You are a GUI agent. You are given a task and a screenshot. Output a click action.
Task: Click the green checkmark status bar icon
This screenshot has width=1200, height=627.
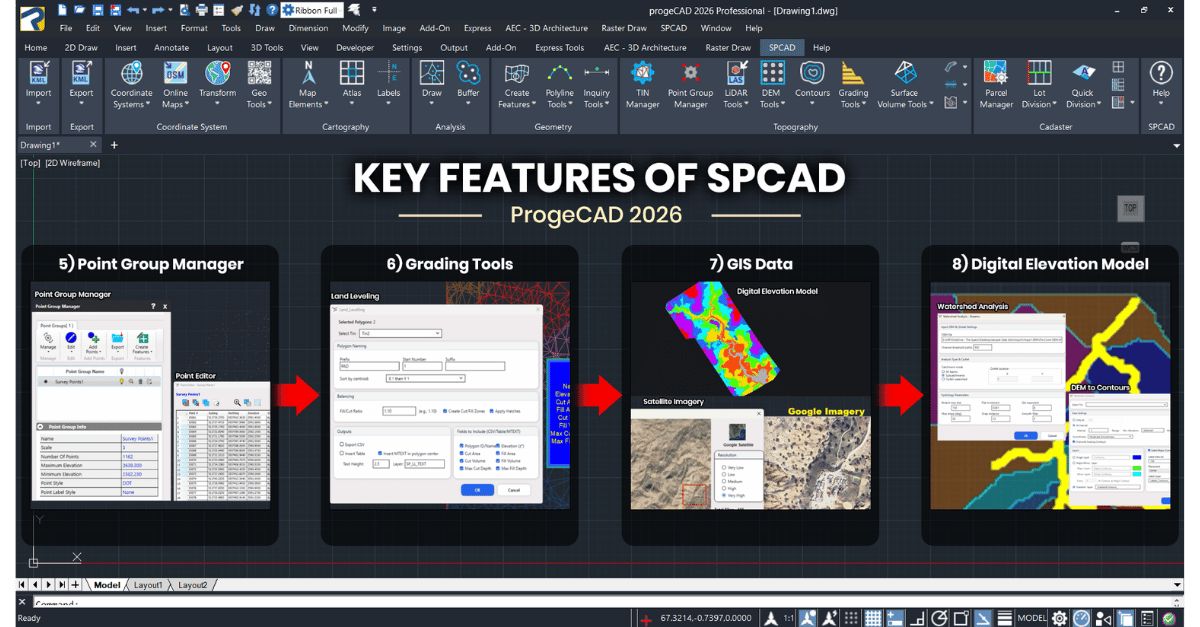coord(1168,618)
